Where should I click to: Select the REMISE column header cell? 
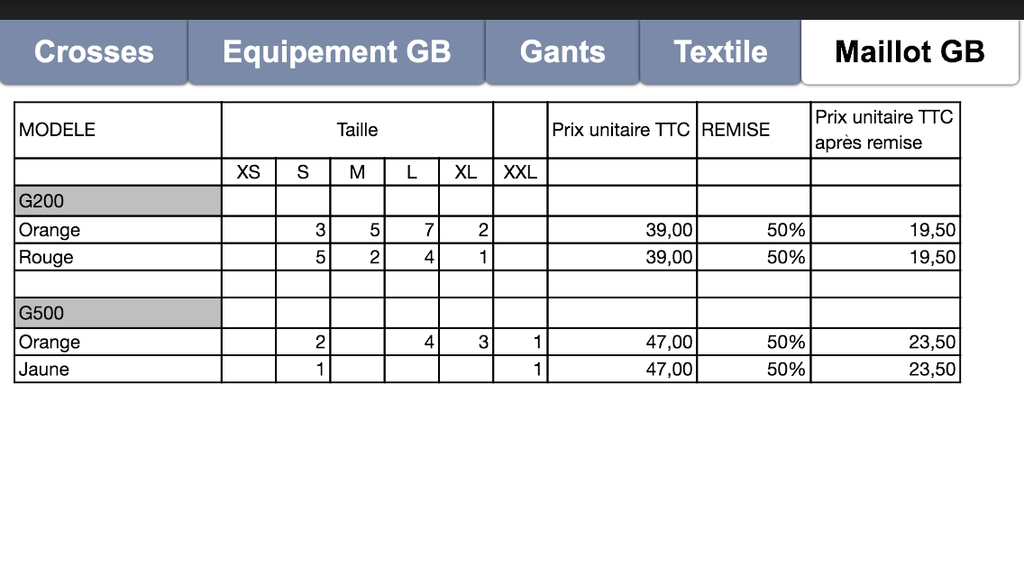[x=753, y=130]
